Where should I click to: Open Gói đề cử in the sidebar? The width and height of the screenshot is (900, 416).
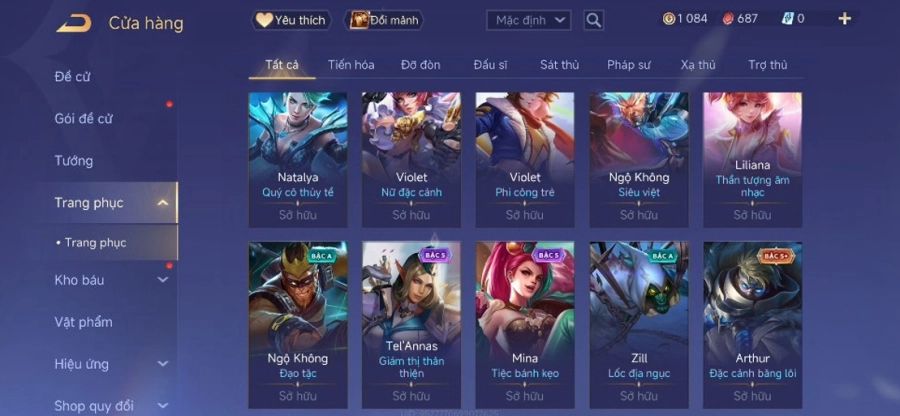[83, 119]
